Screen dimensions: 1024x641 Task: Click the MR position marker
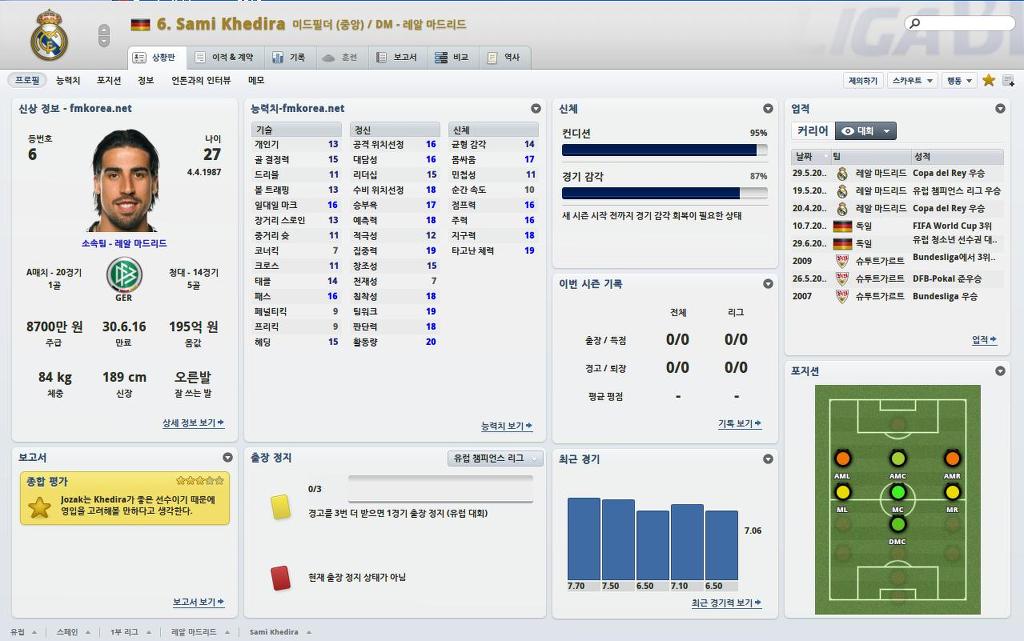(x=952, y=492)
